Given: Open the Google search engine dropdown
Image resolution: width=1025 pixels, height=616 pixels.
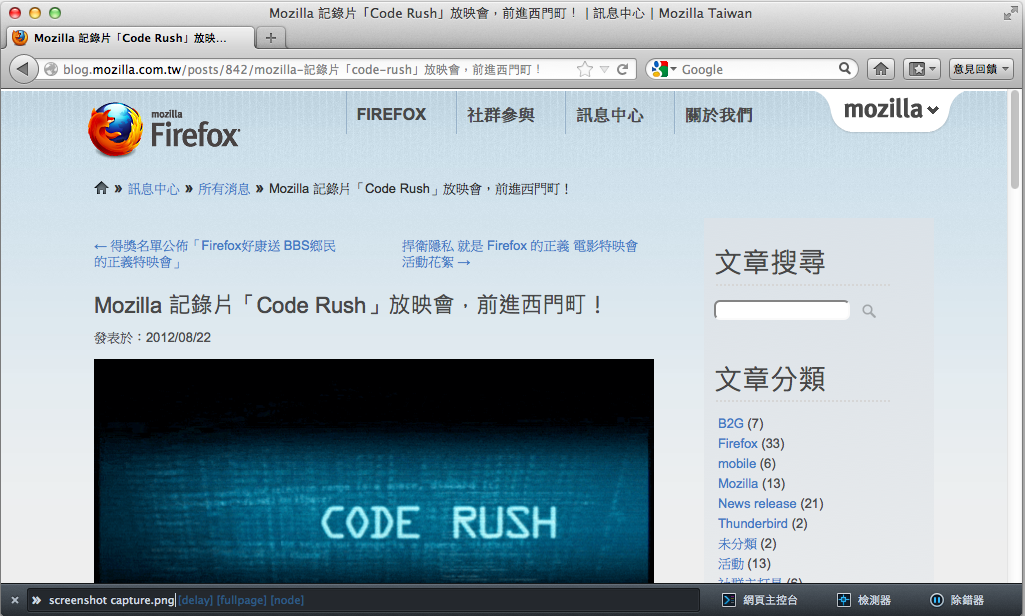Looking at the screenshot, I should click(x=672, y=68).
